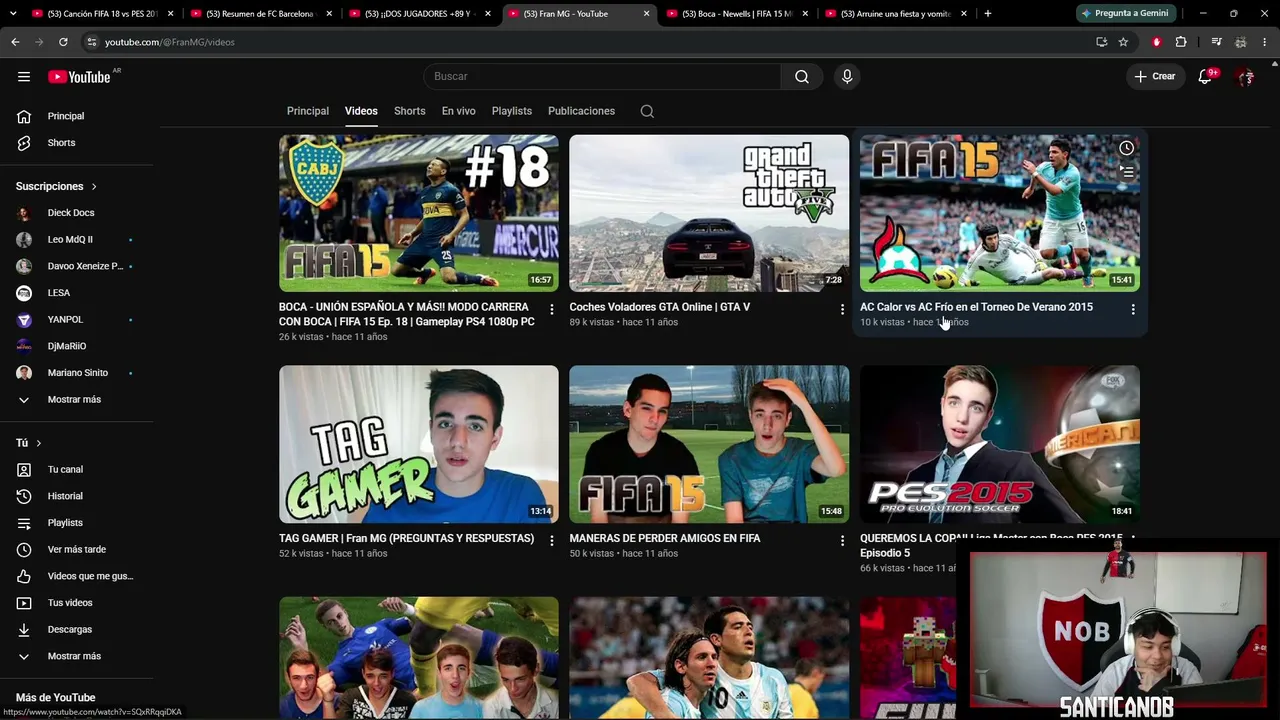Play the TAG GAMER video thumbnail
1280x720 pixels.
pos(419,444)
